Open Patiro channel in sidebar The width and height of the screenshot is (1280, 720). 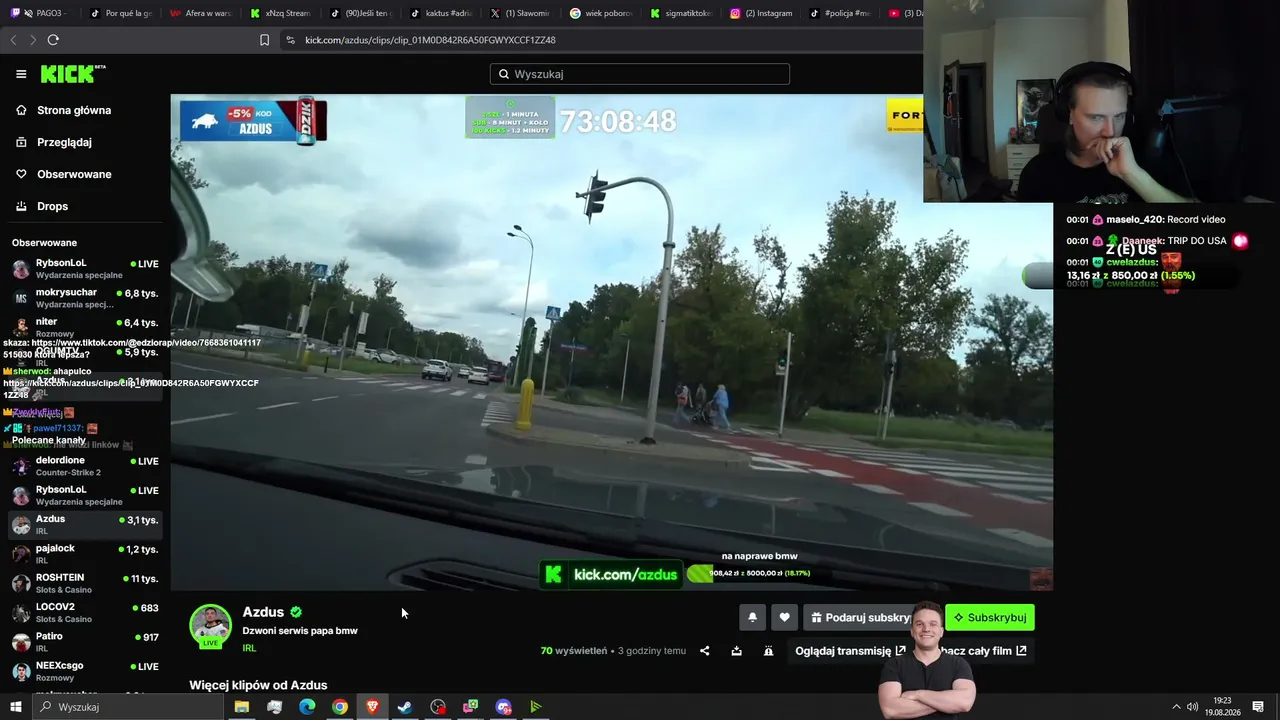coord(85,641)
